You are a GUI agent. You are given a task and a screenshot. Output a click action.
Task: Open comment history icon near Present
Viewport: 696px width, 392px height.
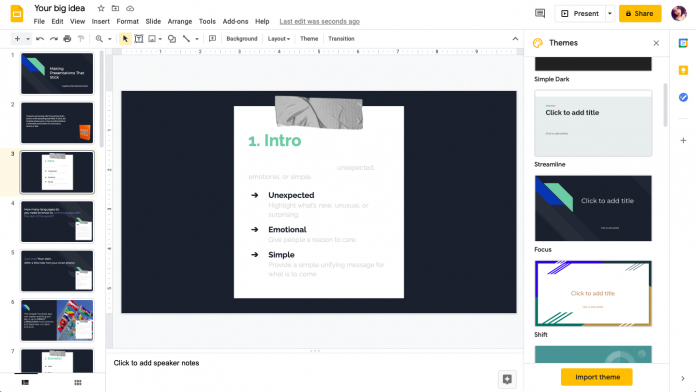point(540,13)
